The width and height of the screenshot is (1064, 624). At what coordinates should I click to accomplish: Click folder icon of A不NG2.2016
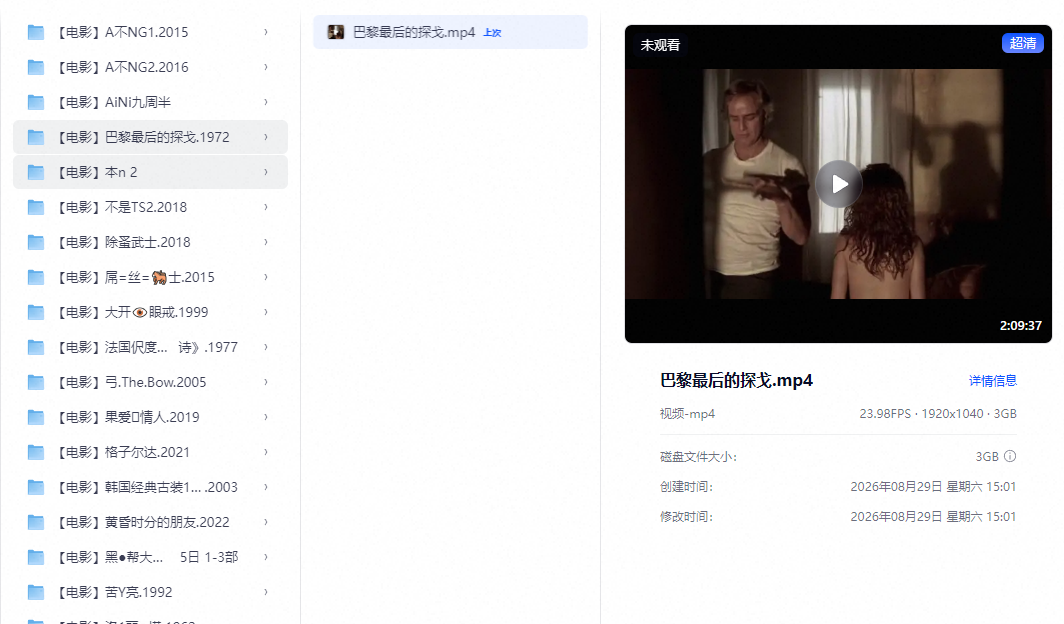click(35, 67)
